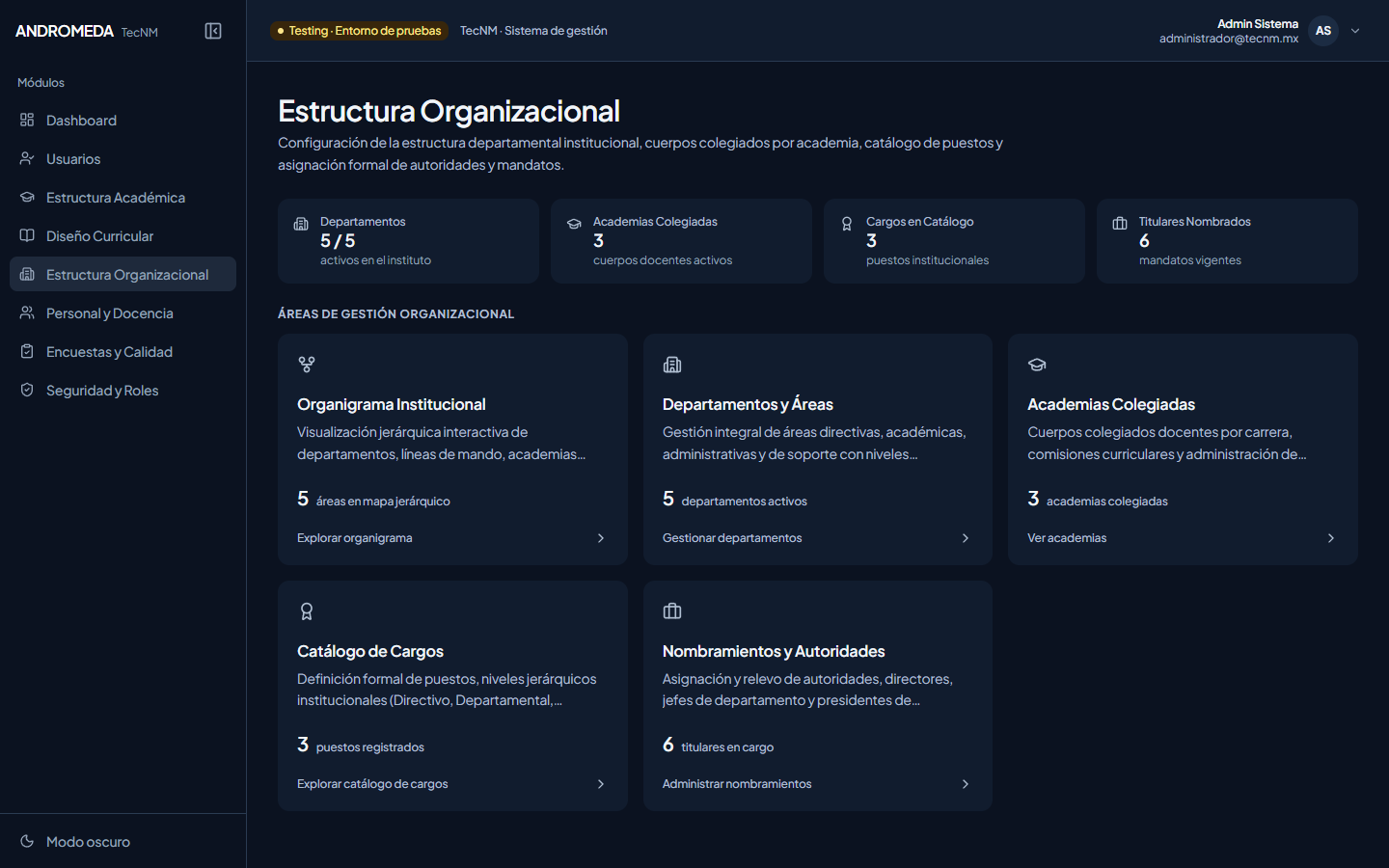The image size is (1389, 868).
Task: Go to the Usuarios module
Action: [x=123, y=158]
